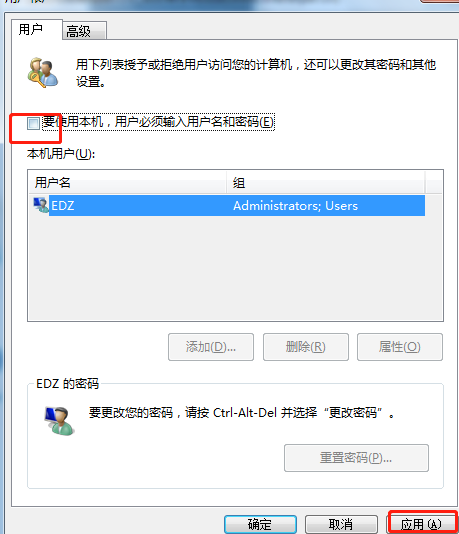Apply settings with the 应用(A) button

click(x=422, y=524)
